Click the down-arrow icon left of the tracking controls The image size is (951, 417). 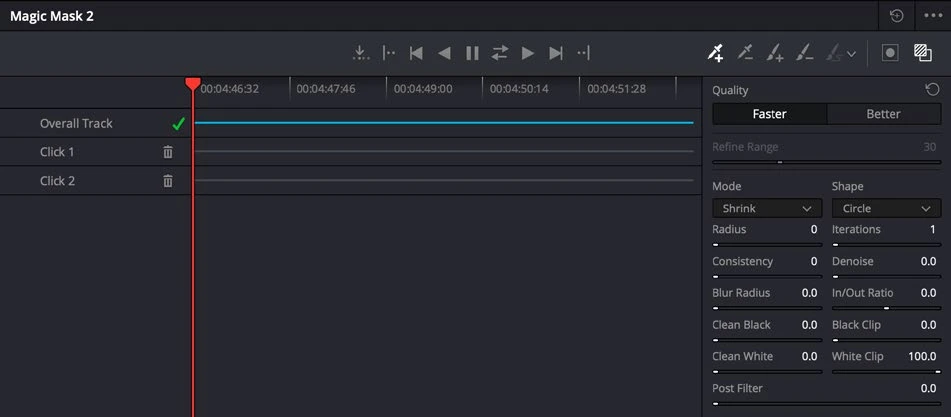pyautogui.click(x=360, y=53)
